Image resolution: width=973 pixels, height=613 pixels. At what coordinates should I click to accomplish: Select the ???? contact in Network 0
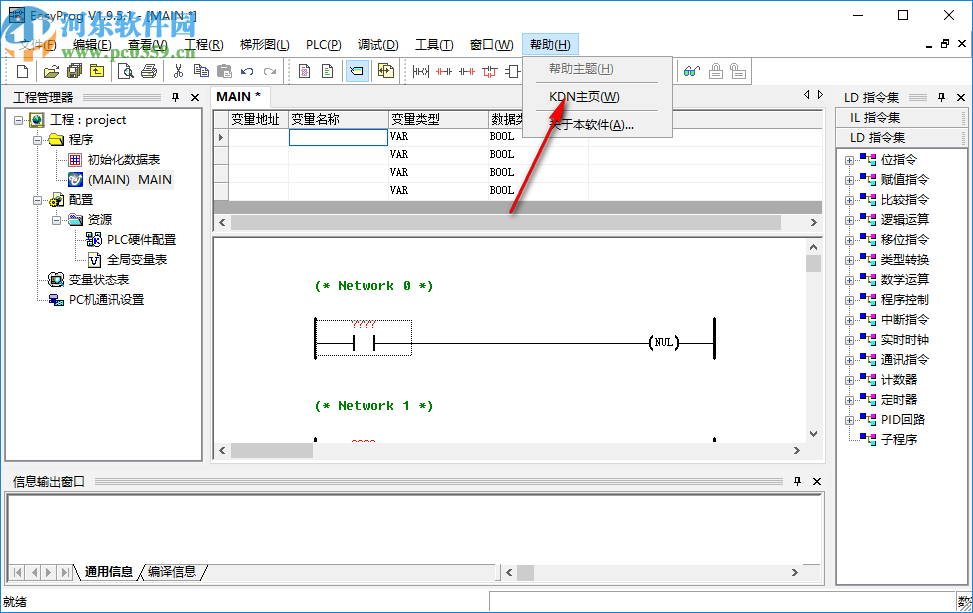point(364,338)
